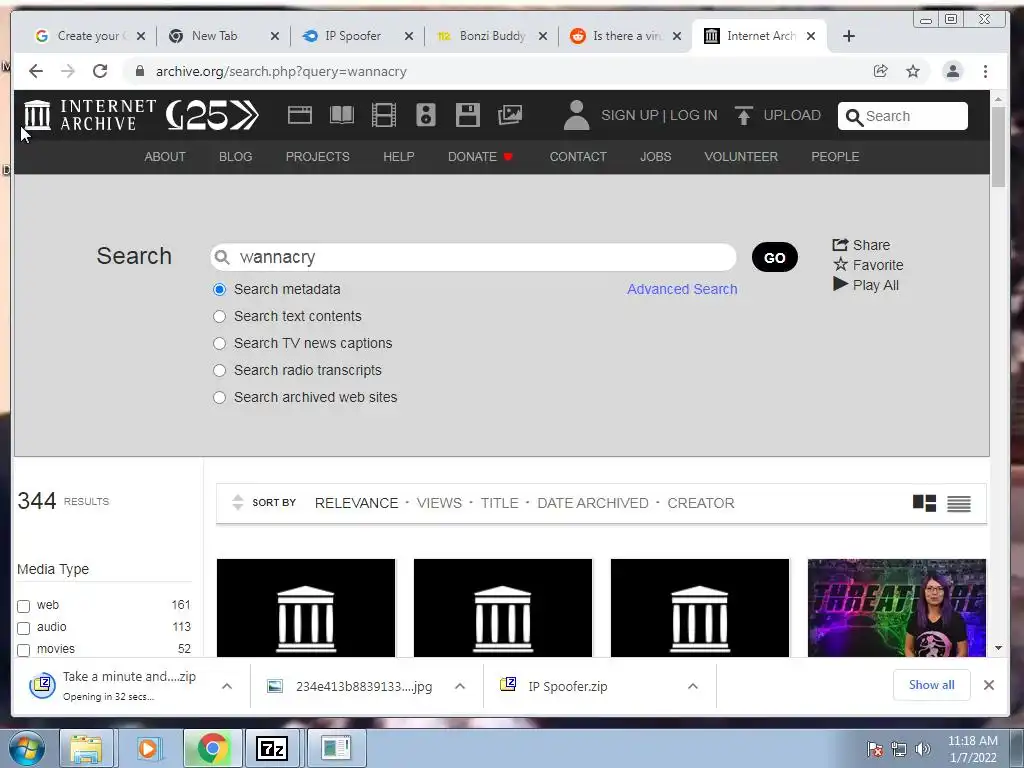The image size is (1024, 768).
Task: Open the Audio speaker icon
Action: pyautogui.click(x=426, y=115)
